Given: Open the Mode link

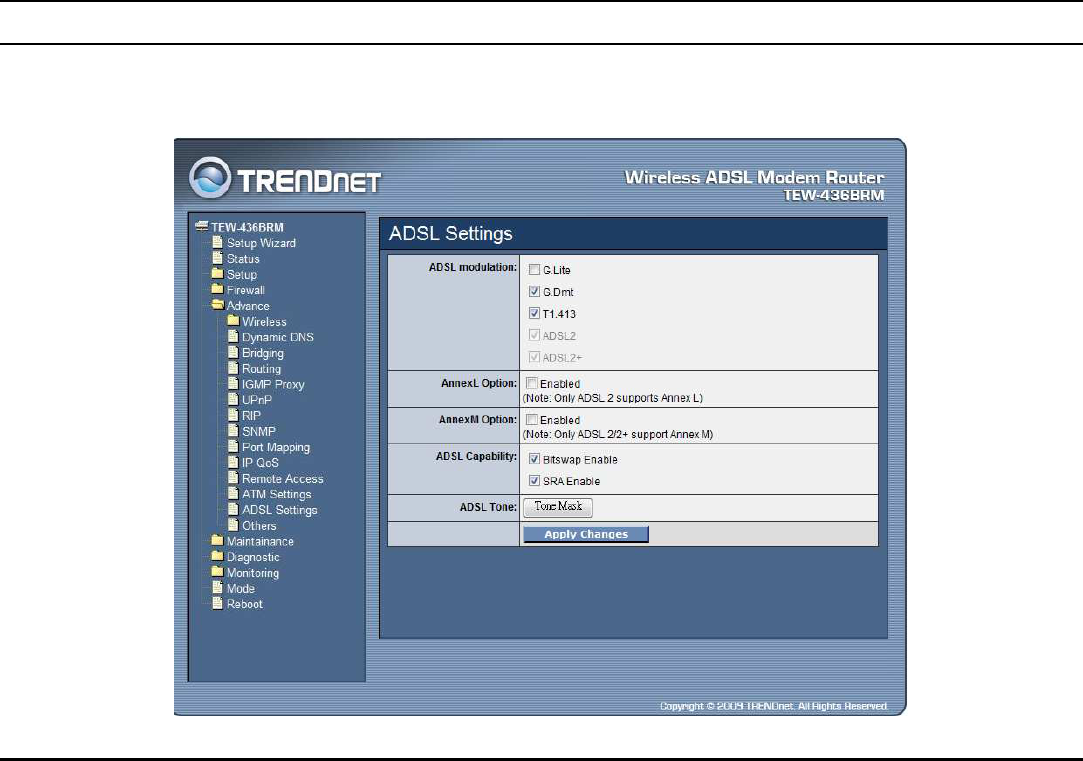Looking at the screenshot, I should tap(240, 589).
